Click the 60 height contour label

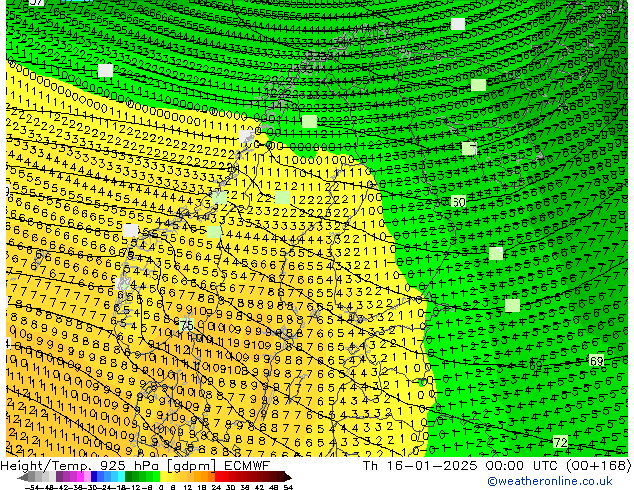tap(459, 201)
